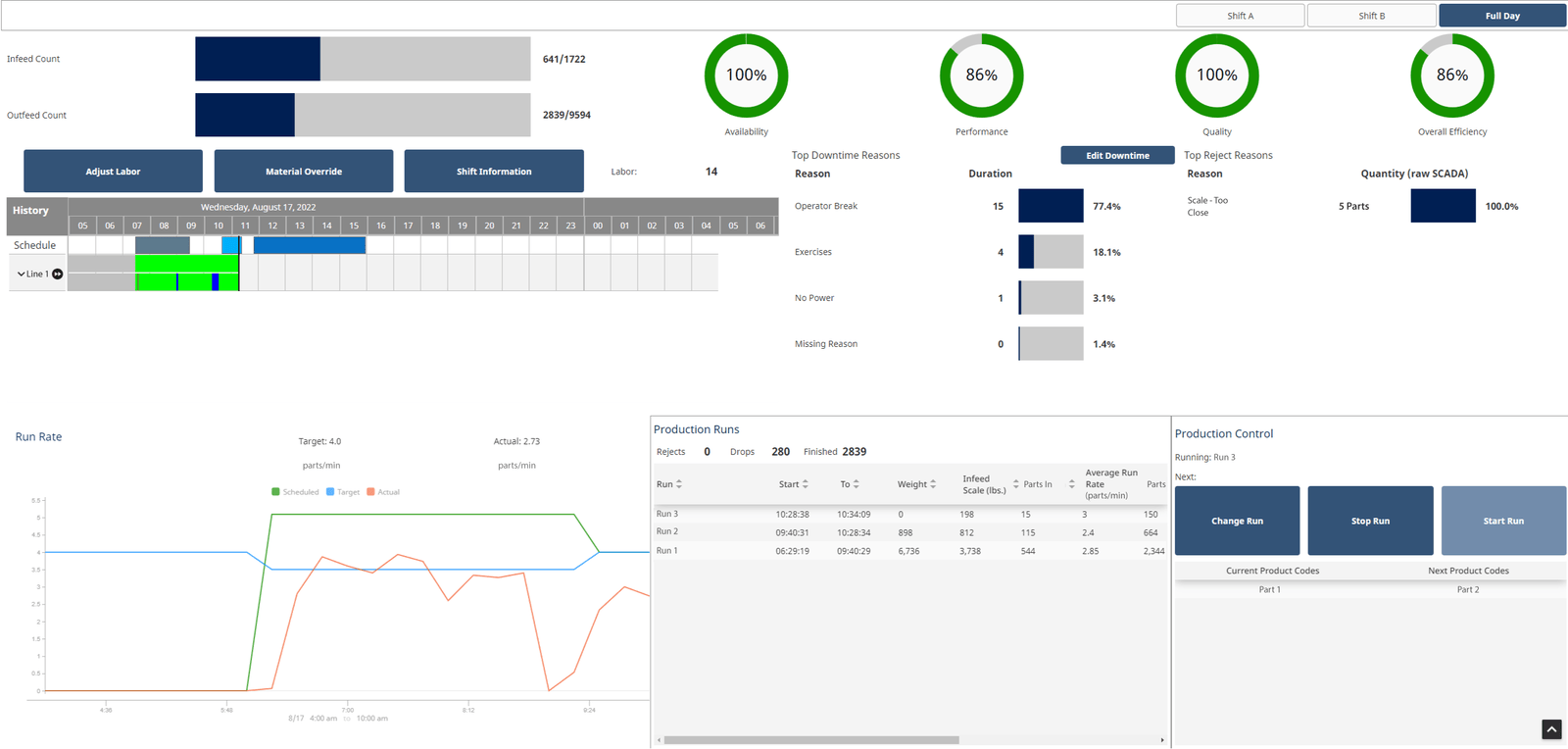Toggle the Target series in chart legend
Screen dimensions: 1568x749
click(x=343, y=492)
